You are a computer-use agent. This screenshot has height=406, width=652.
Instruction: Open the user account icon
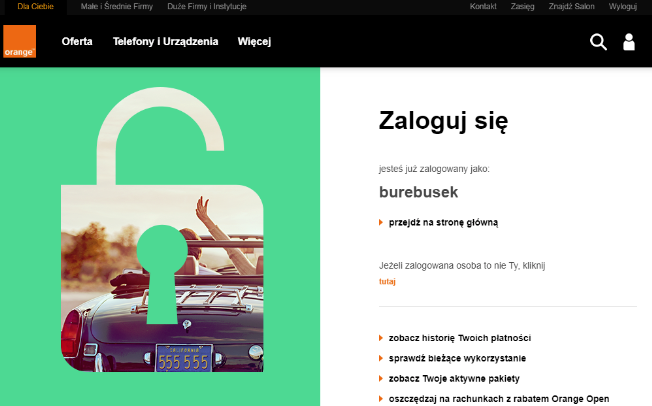point(629,42)
